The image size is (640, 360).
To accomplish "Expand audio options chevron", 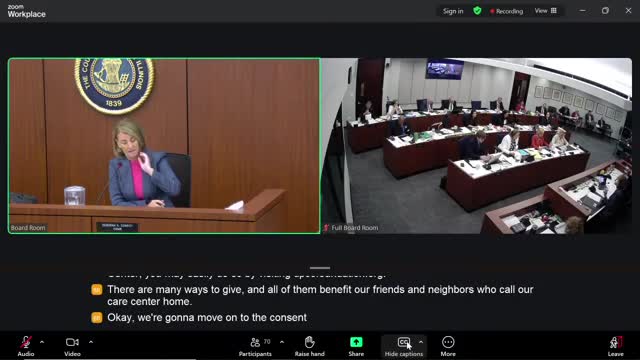I will tap(42, 342).
